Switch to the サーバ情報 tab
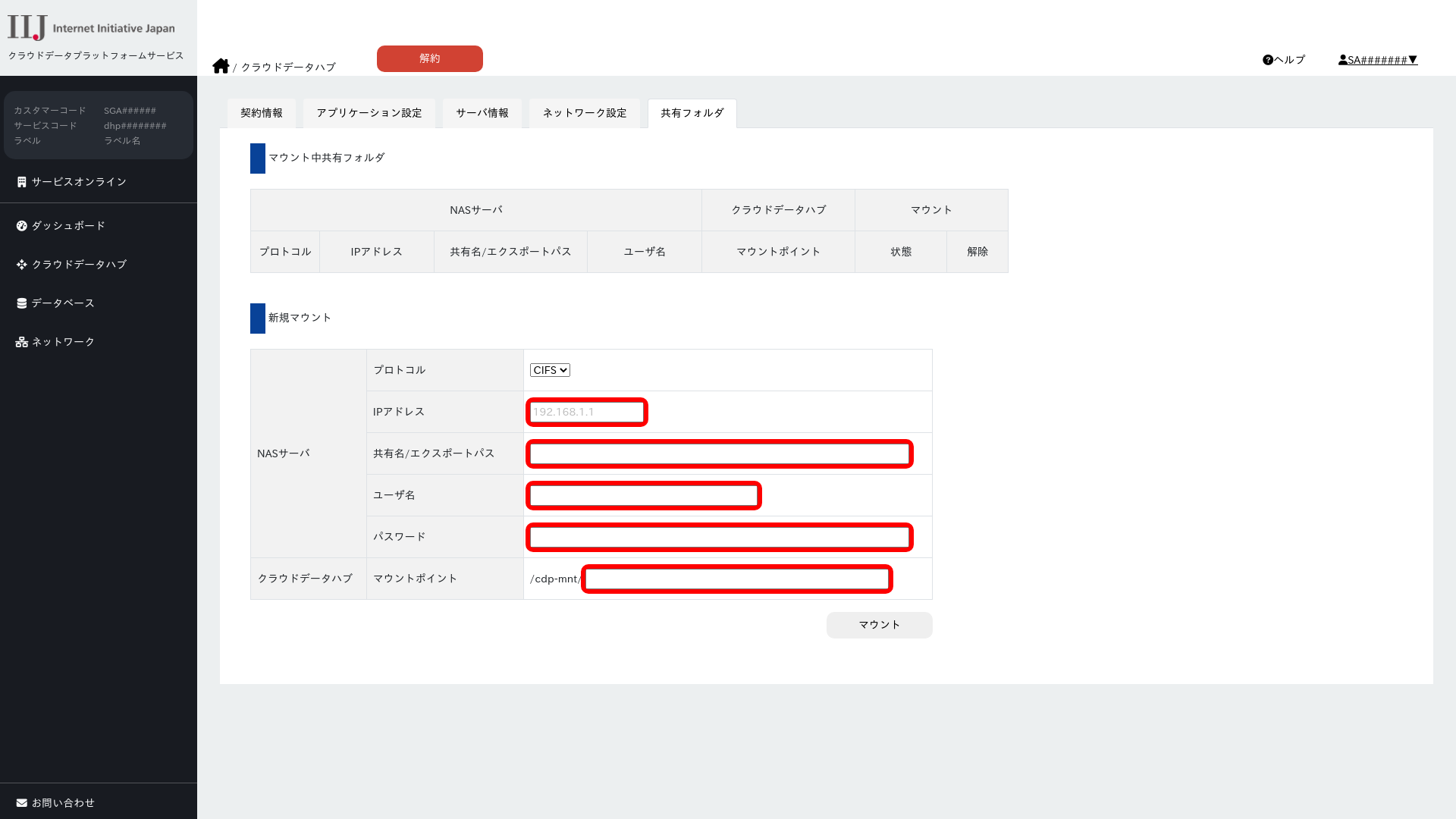The image size is (1456, 819). pyautogui.click(x=482, y=113)
